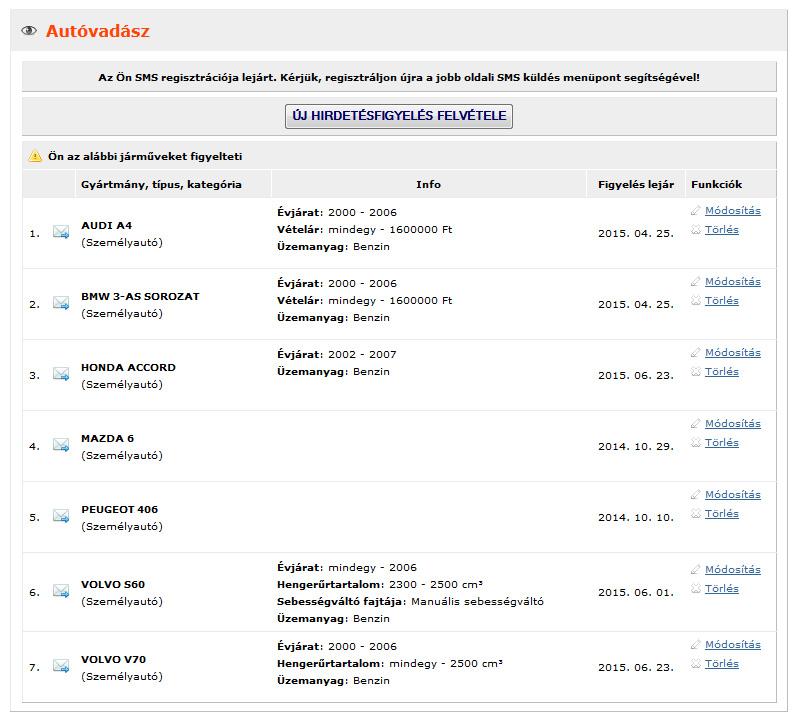
Task: Click the yellow warning triangle icon
Action: [x=35, y=156]
